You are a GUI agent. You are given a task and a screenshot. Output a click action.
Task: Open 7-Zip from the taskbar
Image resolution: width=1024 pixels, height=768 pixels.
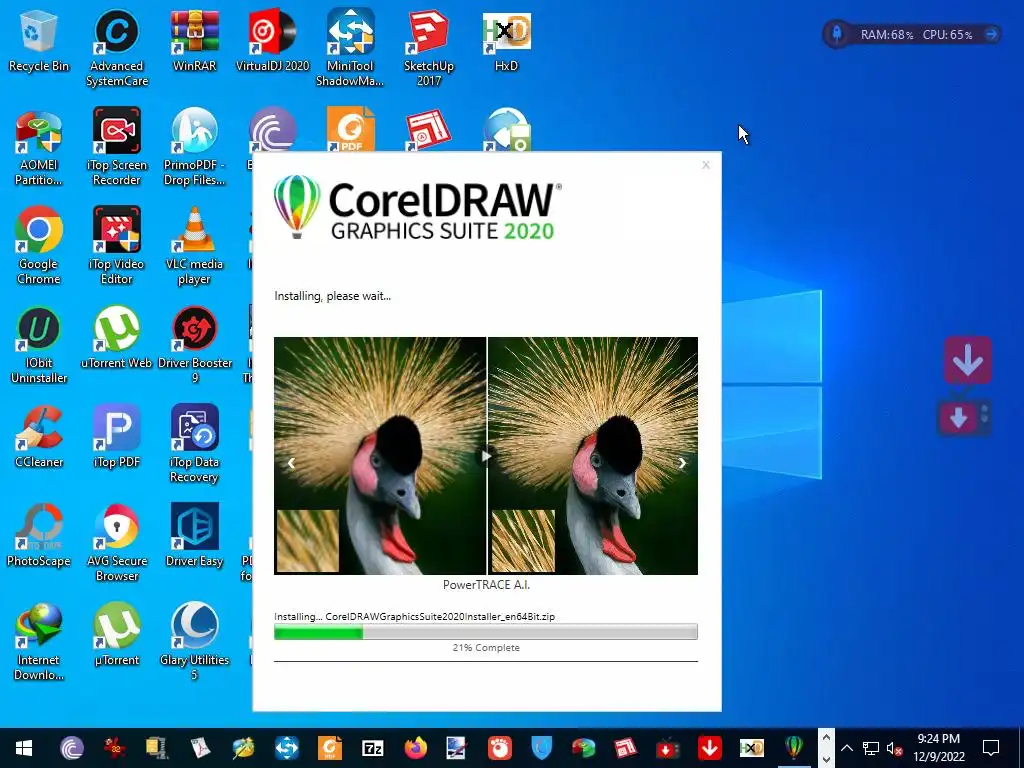pyautogui.click(x=372, y=748)
